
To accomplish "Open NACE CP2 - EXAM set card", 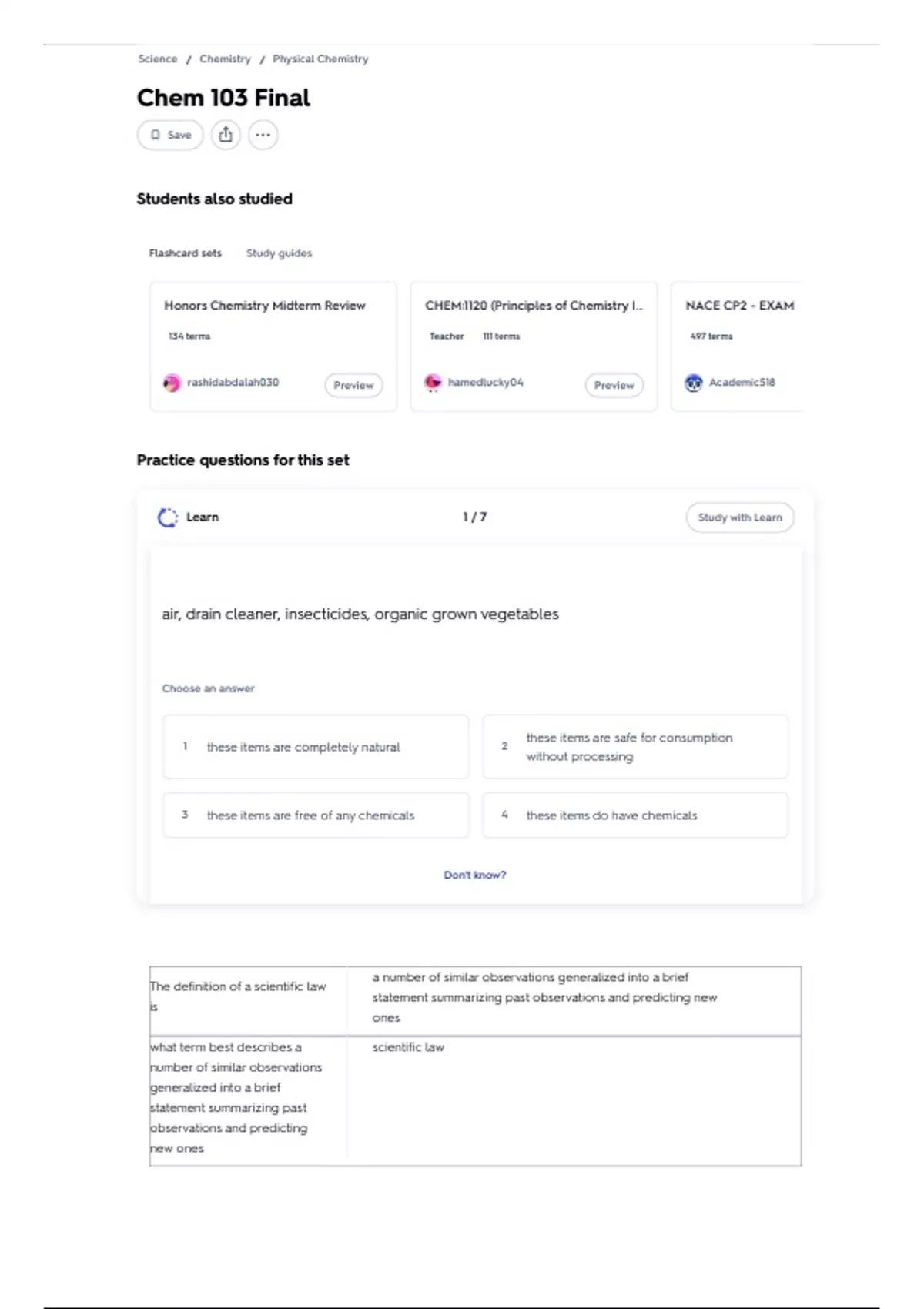I will (x=737, y=346).
